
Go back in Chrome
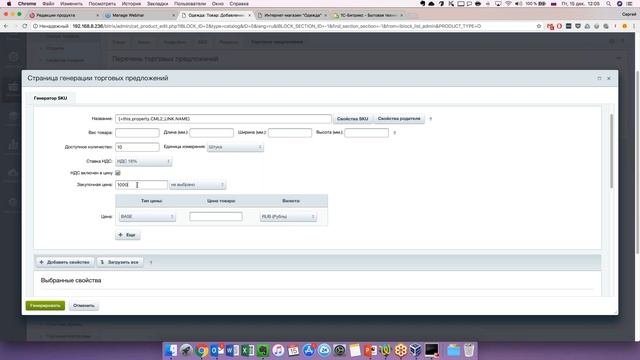click(x=6, y=26)
